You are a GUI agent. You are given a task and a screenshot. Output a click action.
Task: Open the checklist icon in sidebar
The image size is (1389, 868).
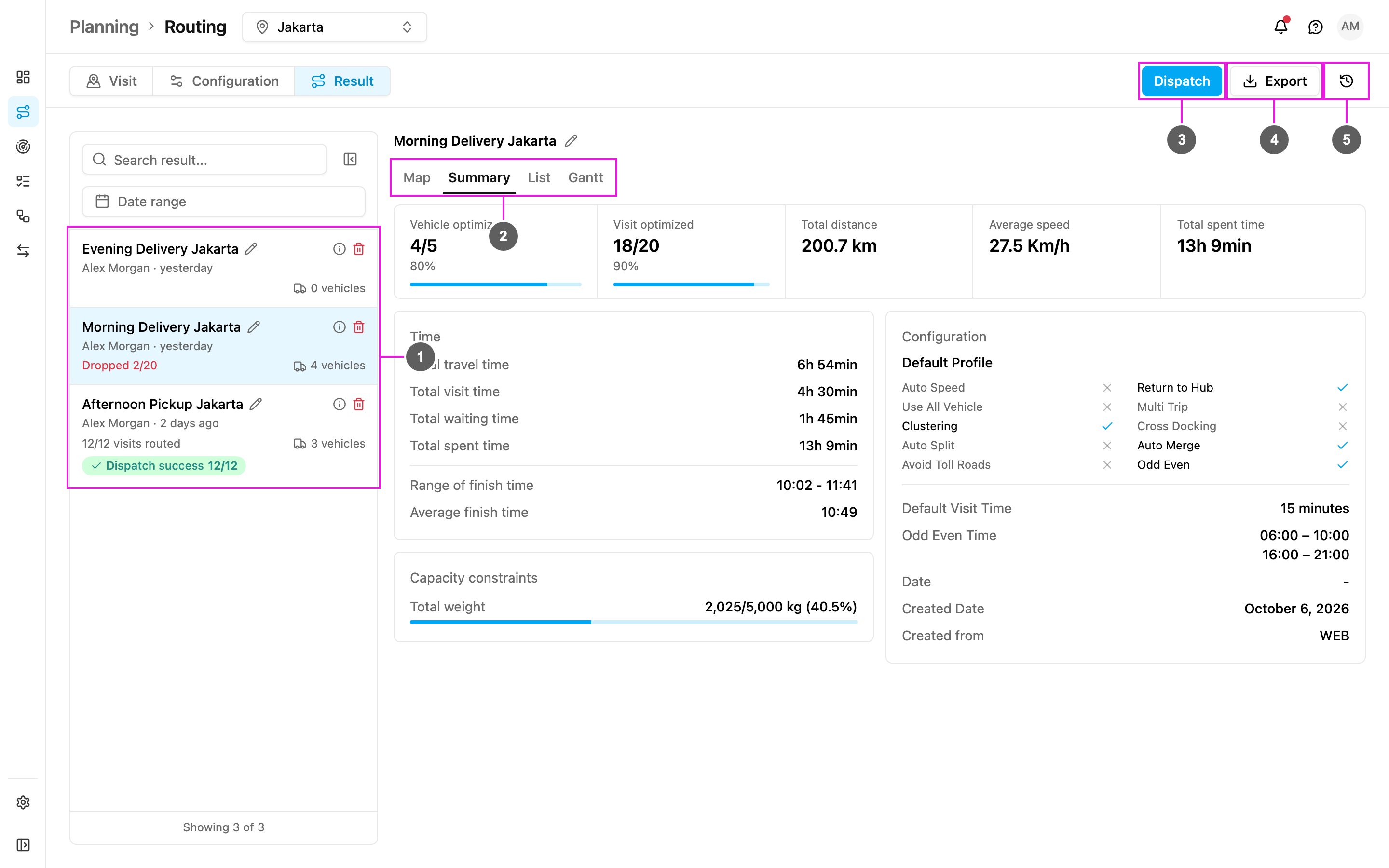(x=23, y=181)
